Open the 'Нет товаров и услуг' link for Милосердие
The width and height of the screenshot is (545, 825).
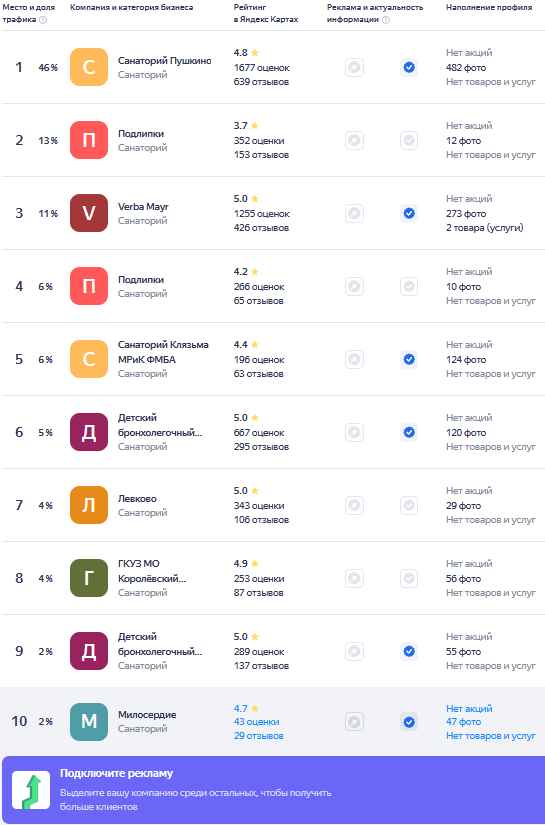click(491, 736)
